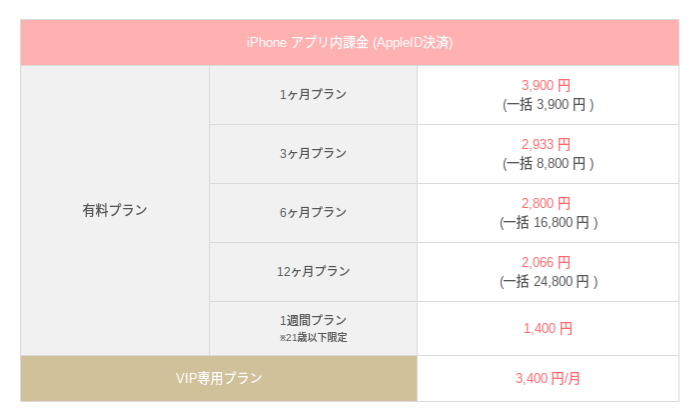Screen dimensions: 697x419
Task: Choose the 12ヶ月プラン row label
Action: pos(313,271)
